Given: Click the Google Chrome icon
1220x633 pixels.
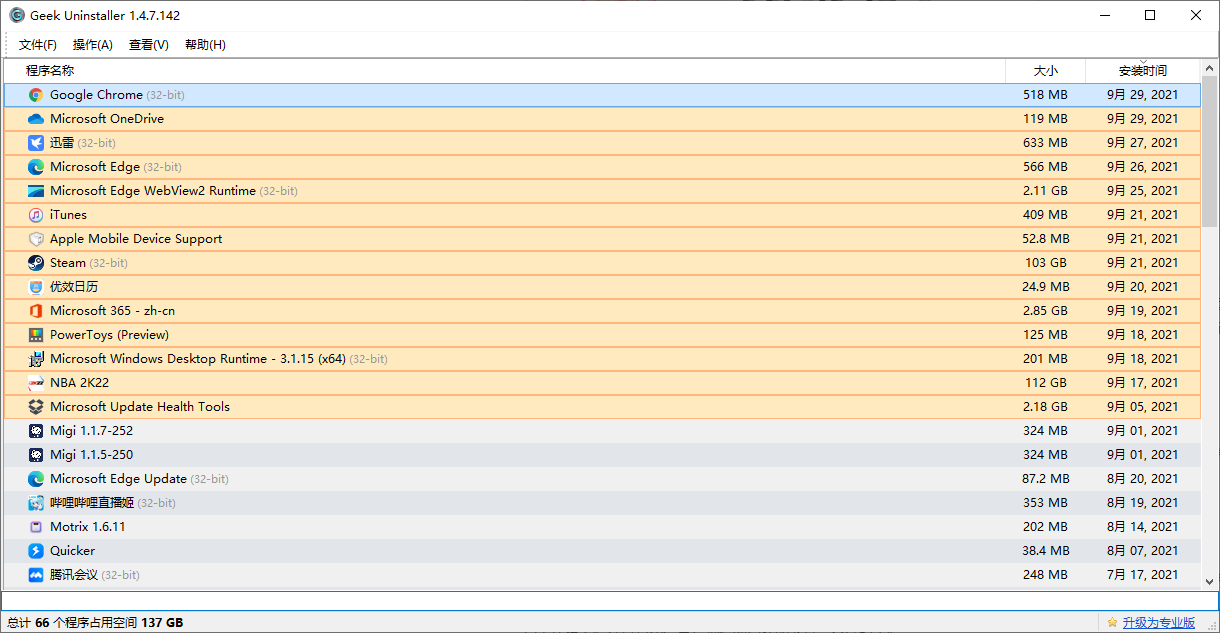Looking at the screenshot, I should pos(36,95).
